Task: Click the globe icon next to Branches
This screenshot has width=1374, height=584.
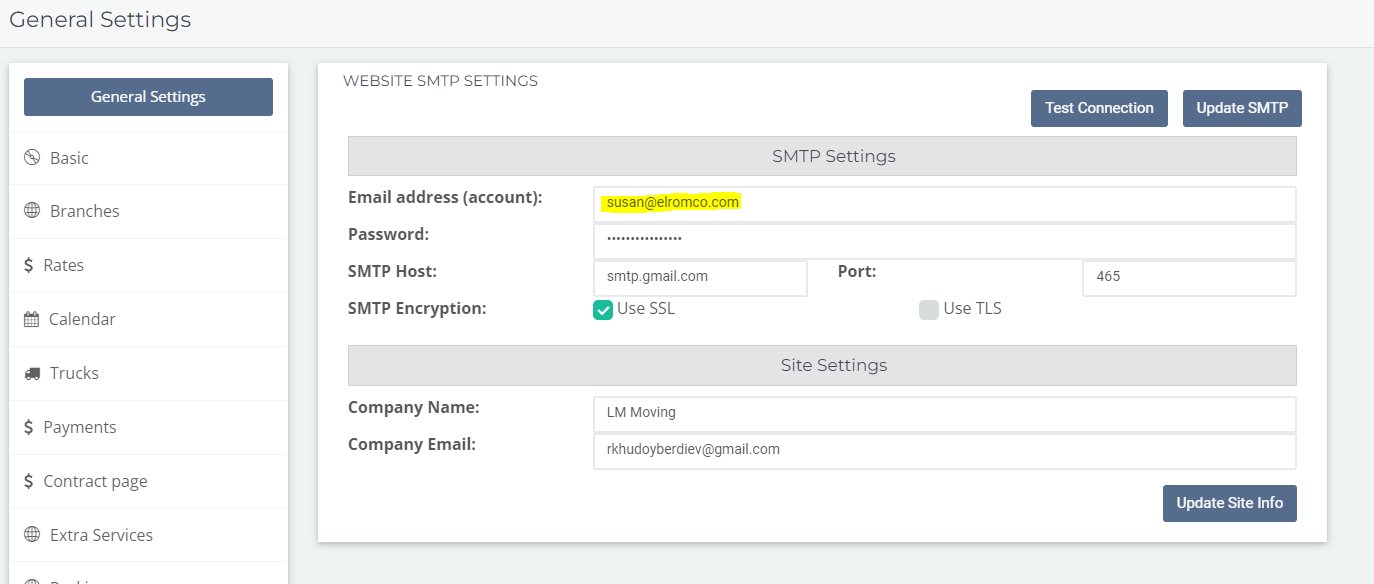Action: click(x=32, y=211)
